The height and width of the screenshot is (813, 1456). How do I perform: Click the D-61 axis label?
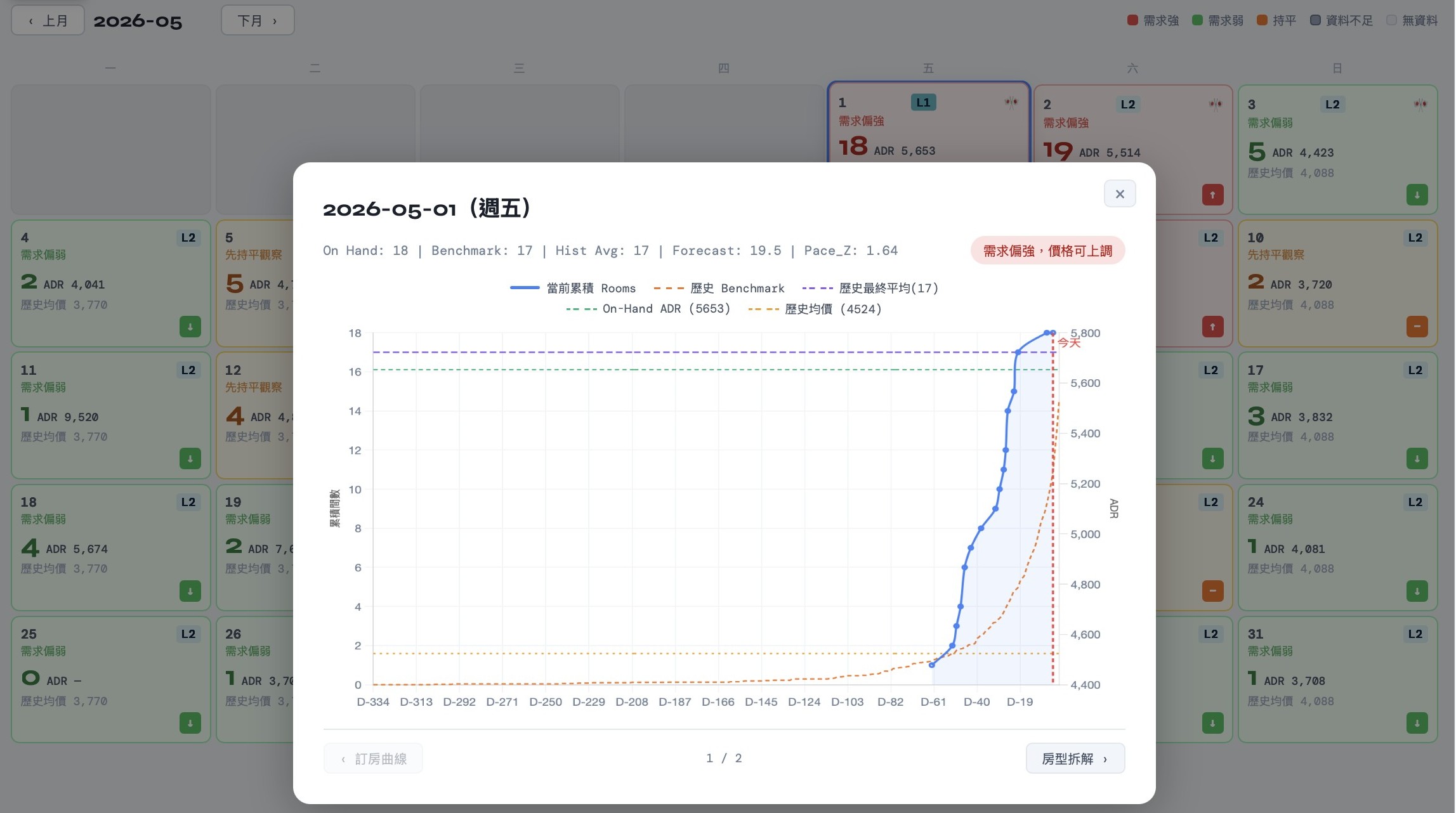(933, 702)
